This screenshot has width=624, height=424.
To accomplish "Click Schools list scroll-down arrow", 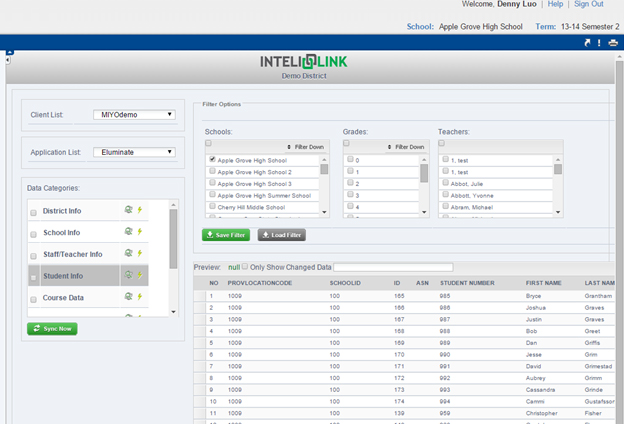I will [324, 212].
